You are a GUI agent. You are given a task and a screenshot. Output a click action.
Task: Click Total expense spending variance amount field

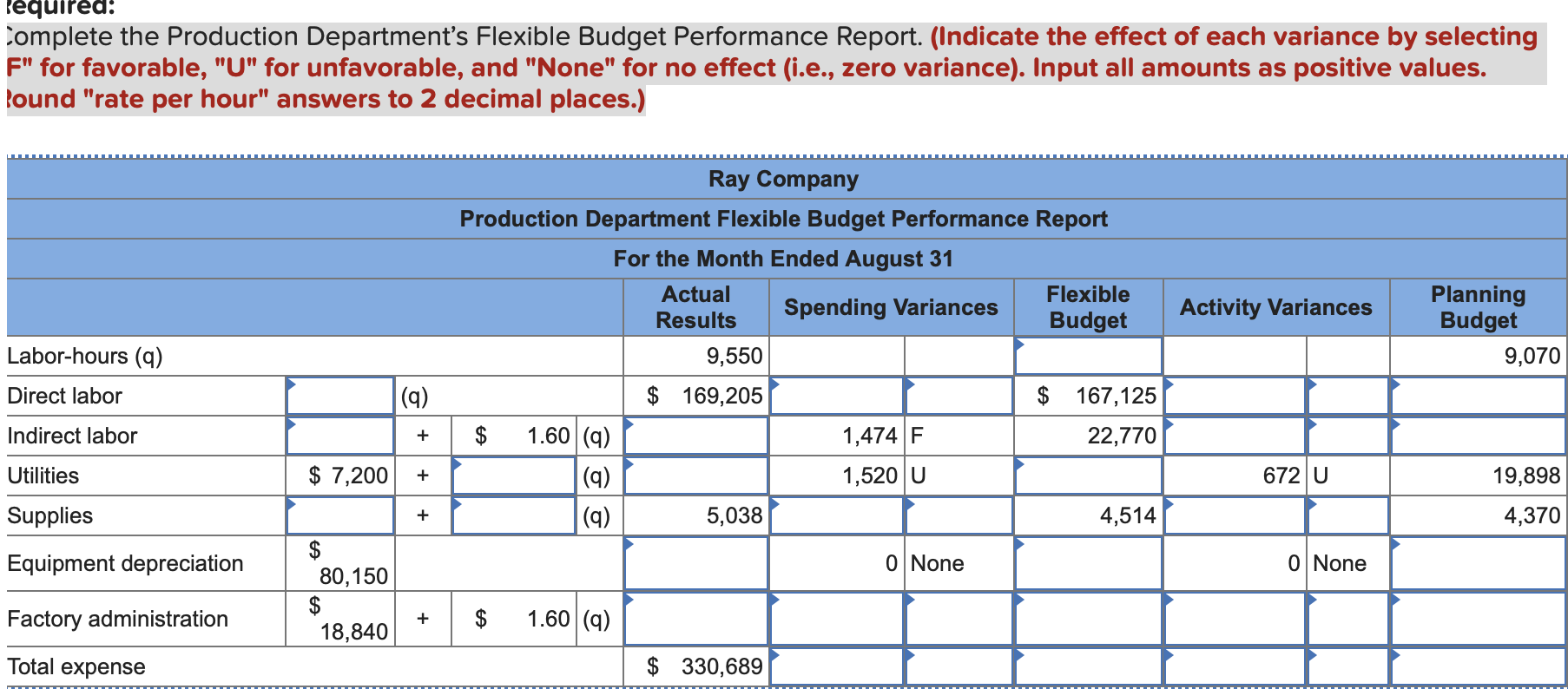point(837,666)
